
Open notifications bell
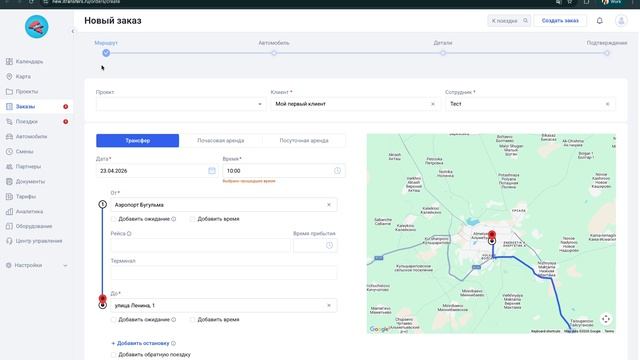[600, 20]
